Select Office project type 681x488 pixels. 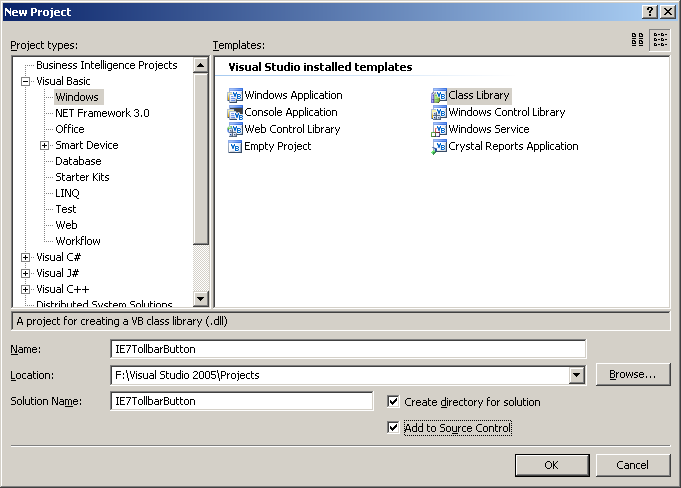coord(70,129)
